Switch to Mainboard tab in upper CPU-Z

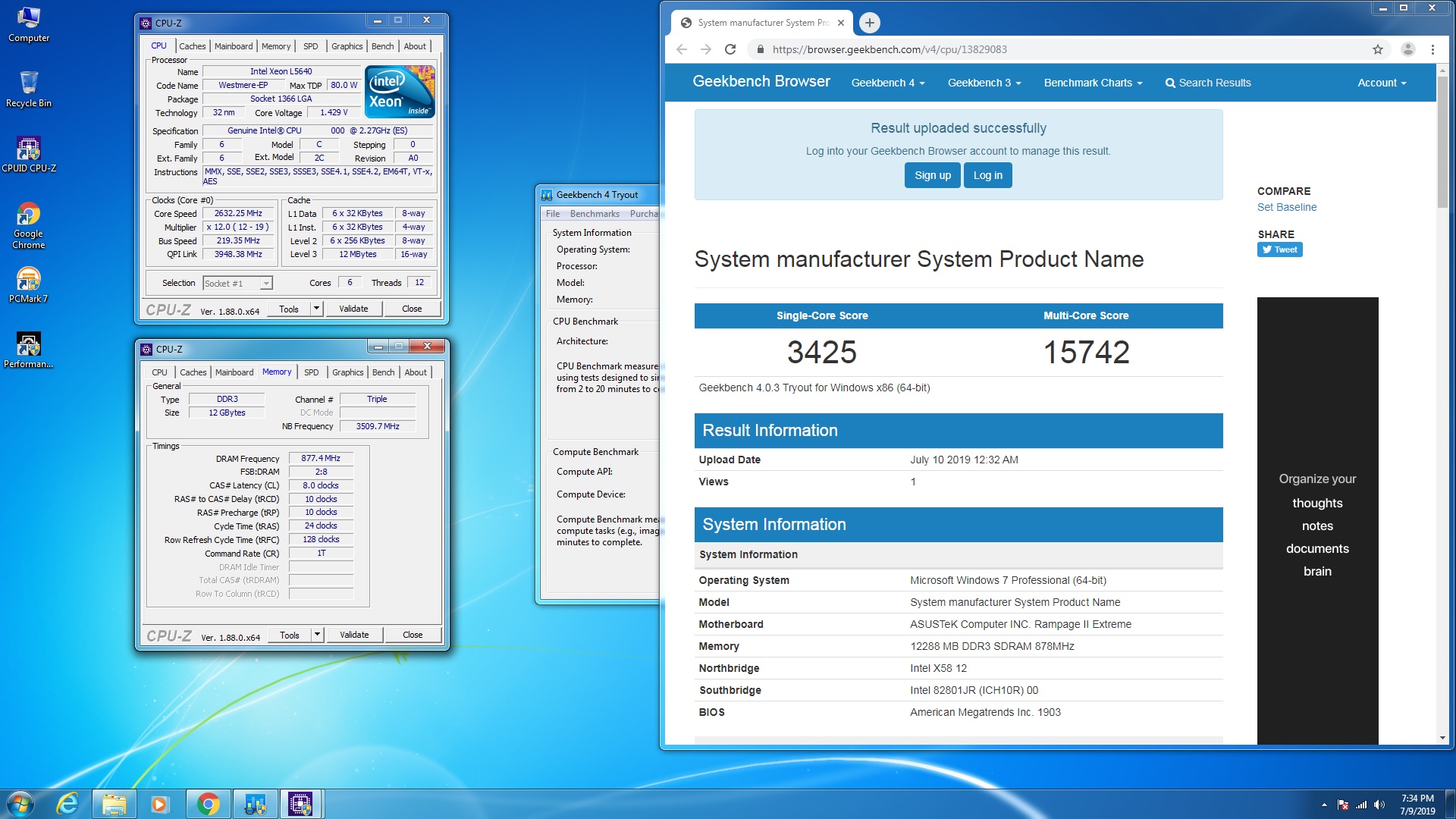pos(234,46)
